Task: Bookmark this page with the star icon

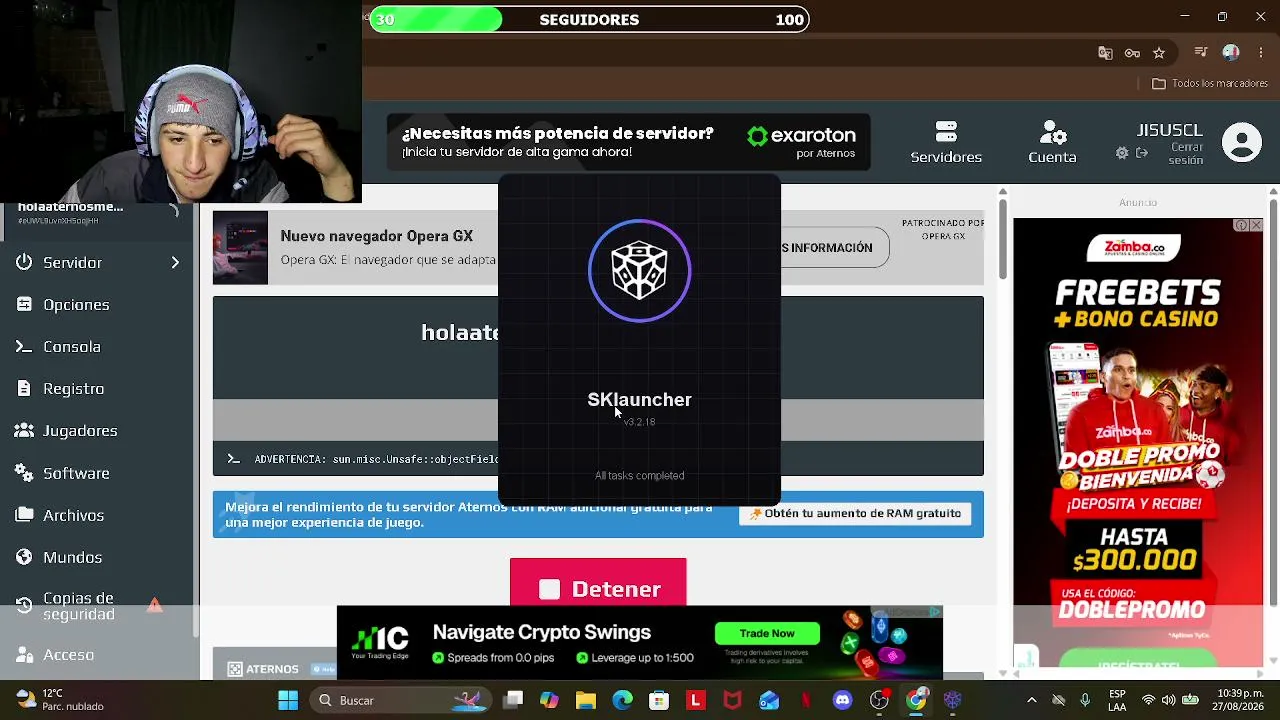Action: pyautogui.click(x=1159, y=53)
